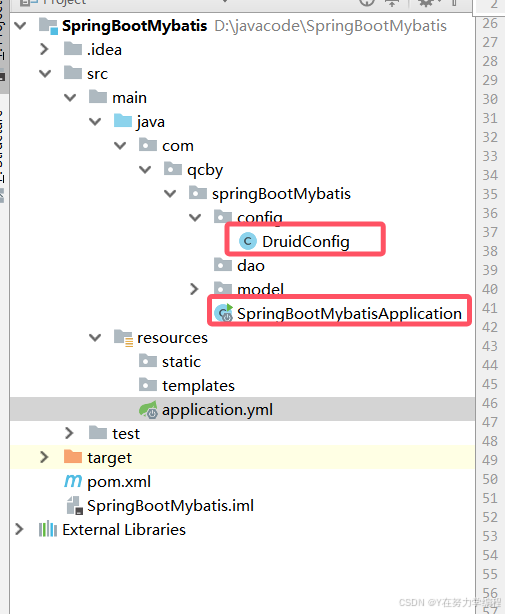Image resolution: width=505 pixels, height=614 pixels.
Task: Collapse the src folder
Action: pyautogui.click(x=45, y=74)
